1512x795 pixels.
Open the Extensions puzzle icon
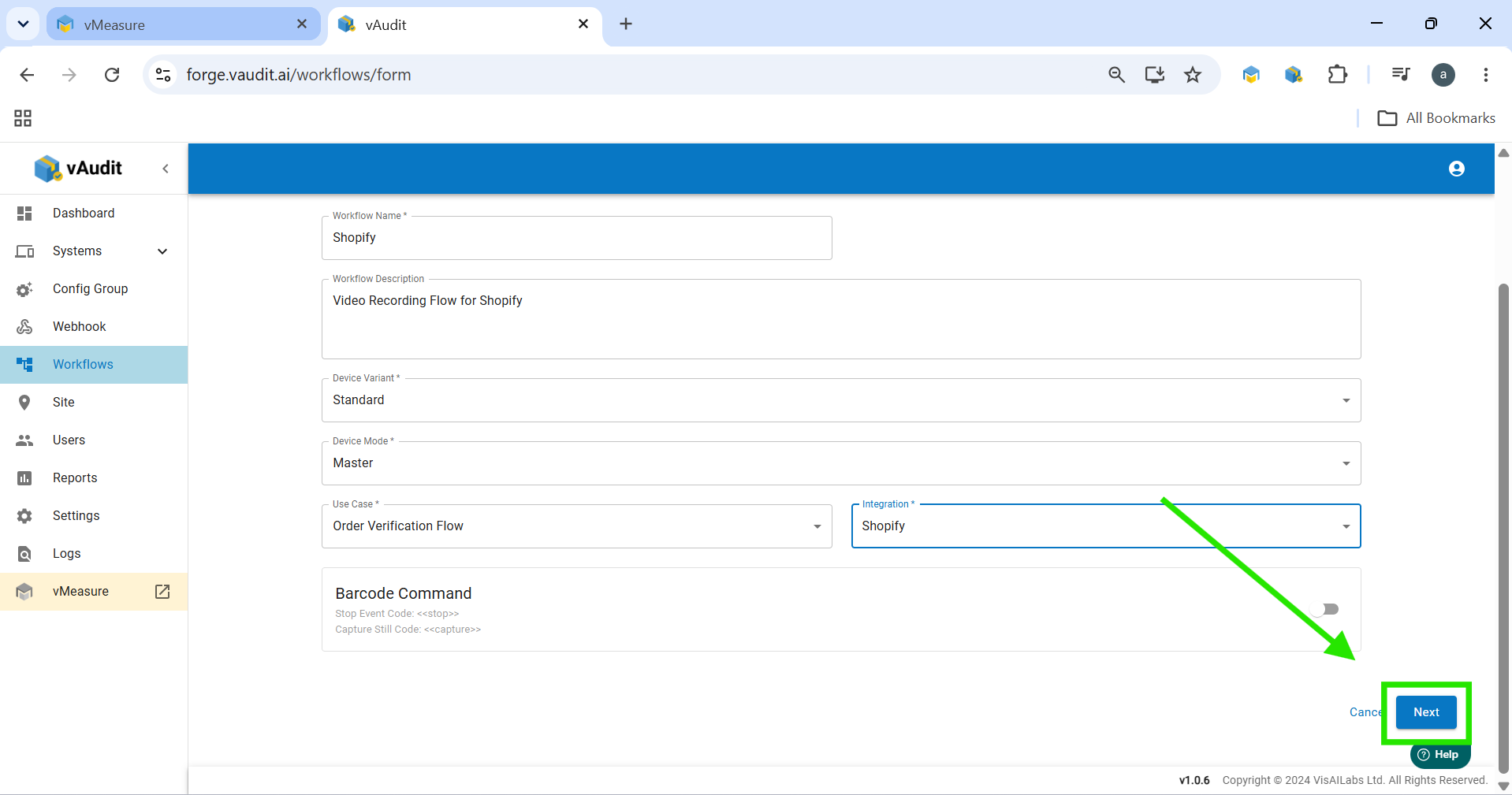[1337, 75]
